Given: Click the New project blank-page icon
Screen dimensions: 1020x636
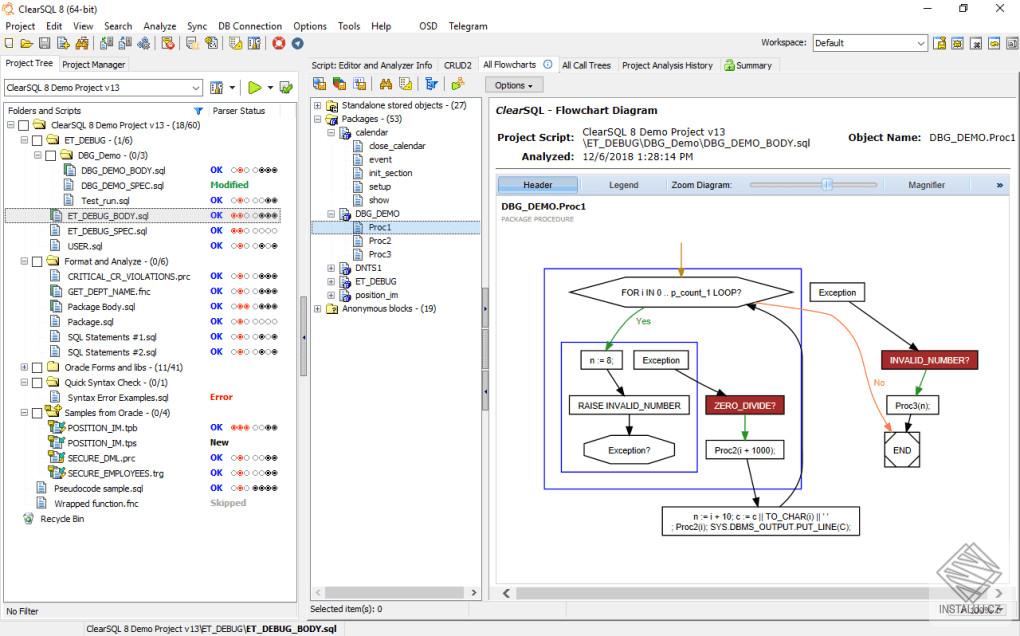Looking at the screenshot, I should point(9,44).
